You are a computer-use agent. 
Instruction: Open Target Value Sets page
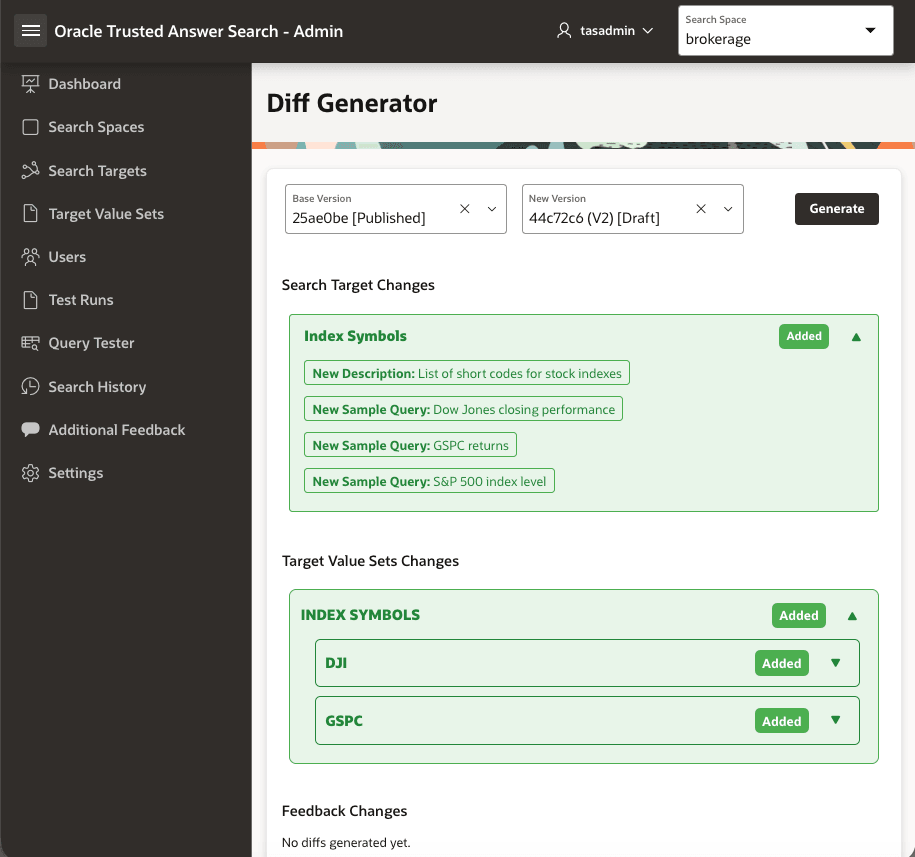(106, 214)
